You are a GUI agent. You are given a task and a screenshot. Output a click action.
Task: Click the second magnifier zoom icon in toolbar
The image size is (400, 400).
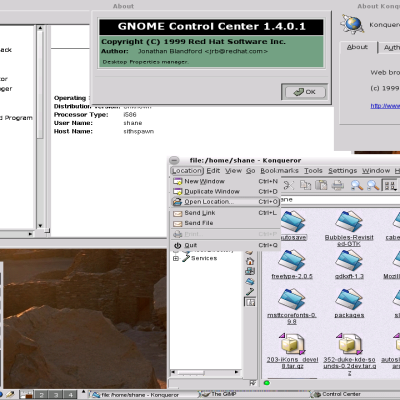pyautogui.click(x=373, y=185)
